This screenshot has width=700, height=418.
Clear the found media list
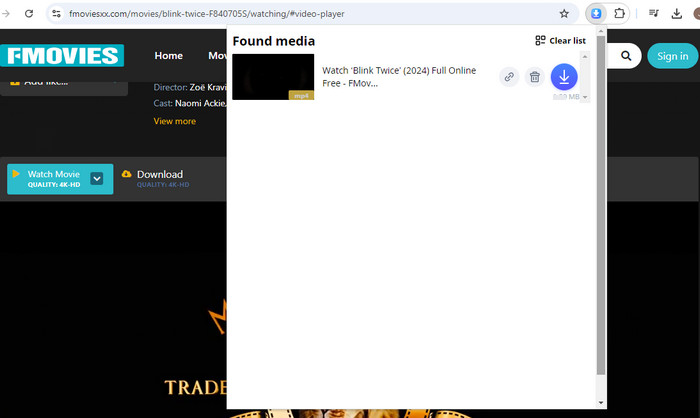click(x=560, y=41)
